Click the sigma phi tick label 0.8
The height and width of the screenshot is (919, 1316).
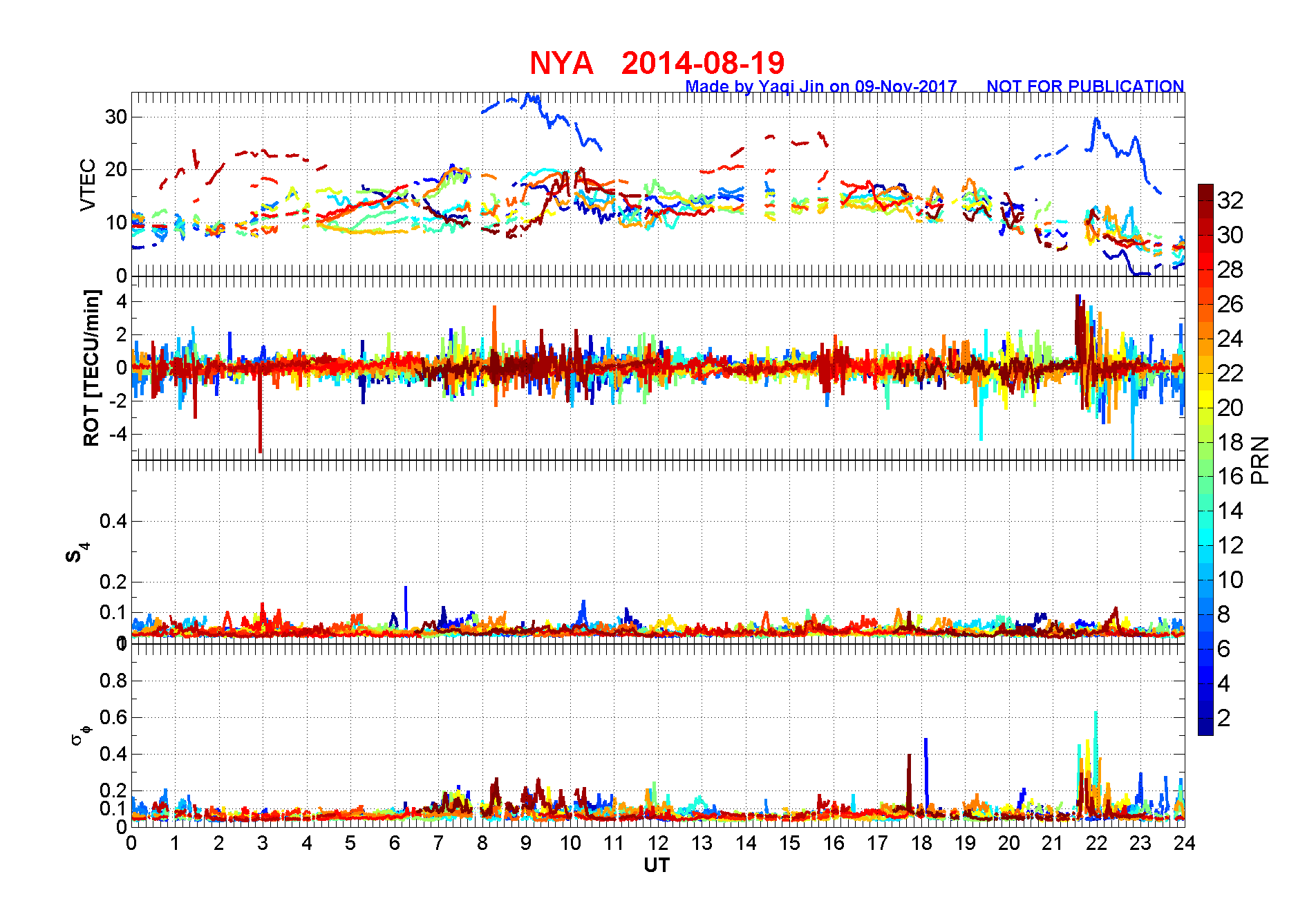[113, 681]
